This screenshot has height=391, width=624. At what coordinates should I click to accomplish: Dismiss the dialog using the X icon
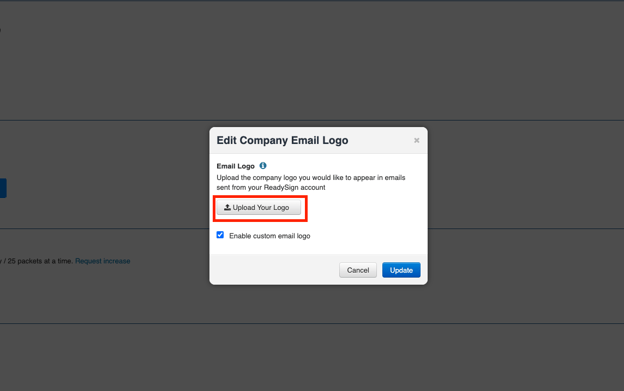[417, 140]
